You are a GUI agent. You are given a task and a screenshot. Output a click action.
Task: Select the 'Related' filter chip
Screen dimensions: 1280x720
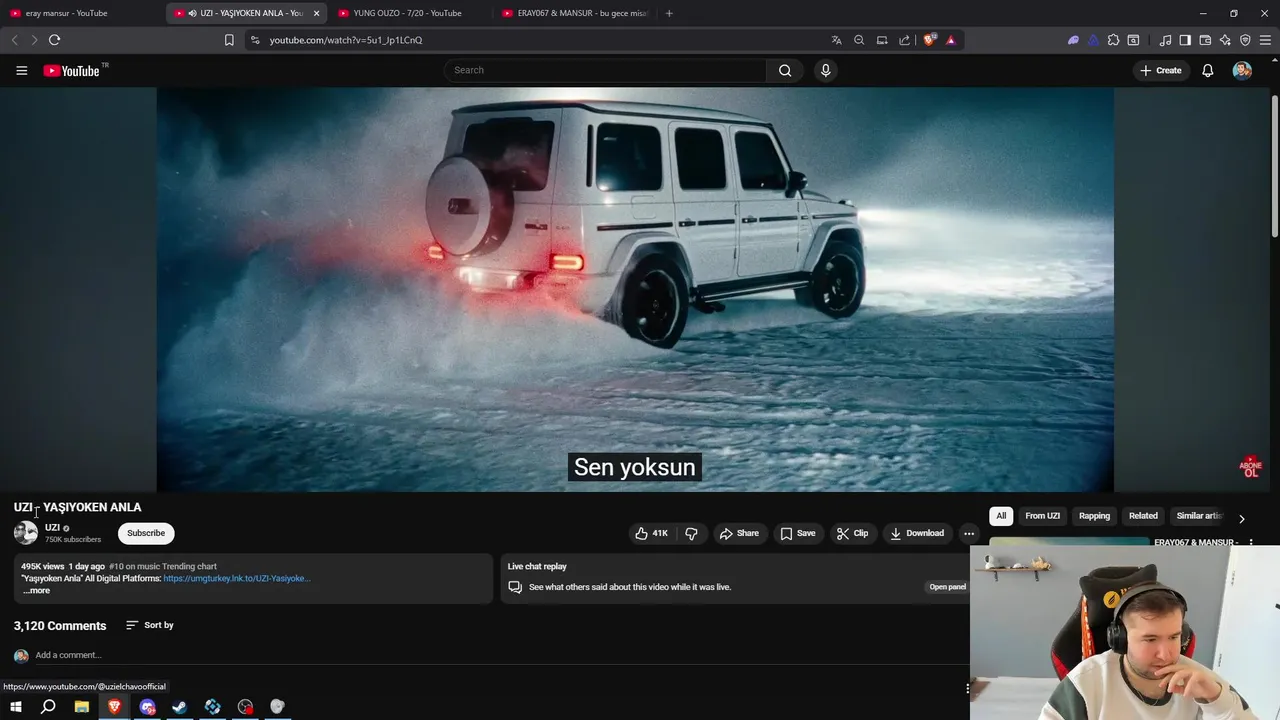coord(1143,516)
